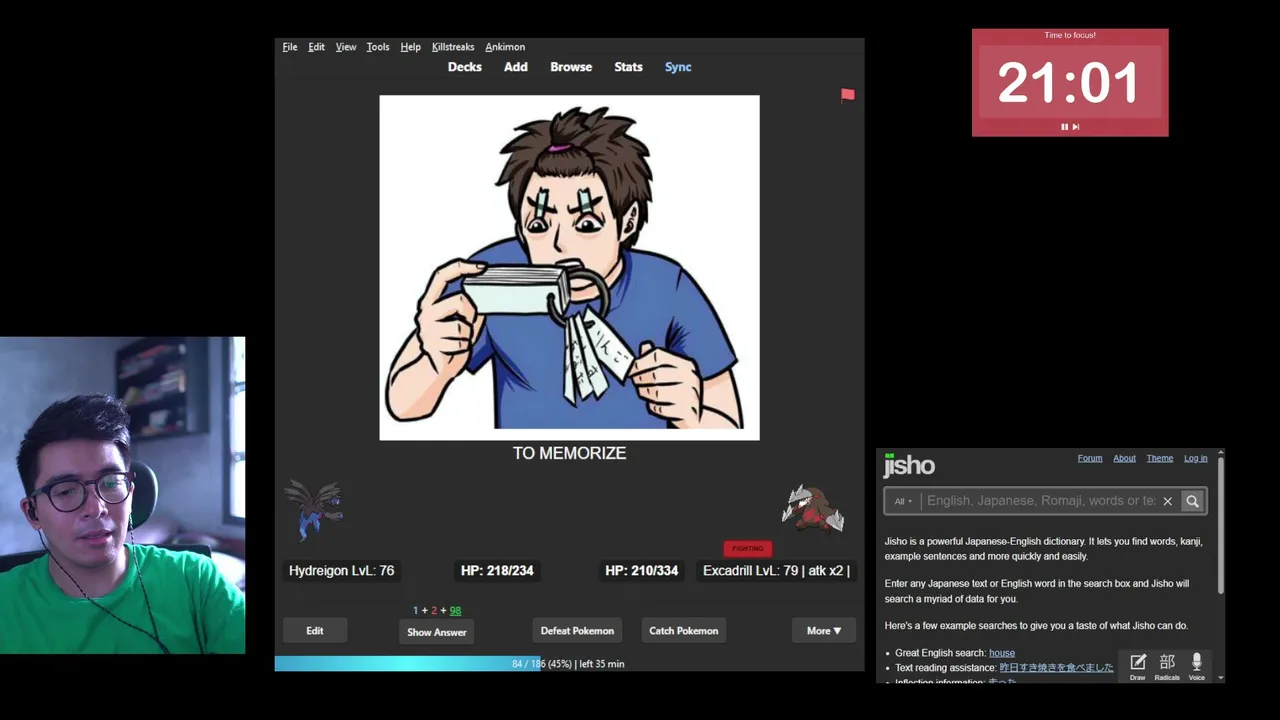Open the Stats view
The width and height of the screenshot is (1280, 720).
pos(628,67)
